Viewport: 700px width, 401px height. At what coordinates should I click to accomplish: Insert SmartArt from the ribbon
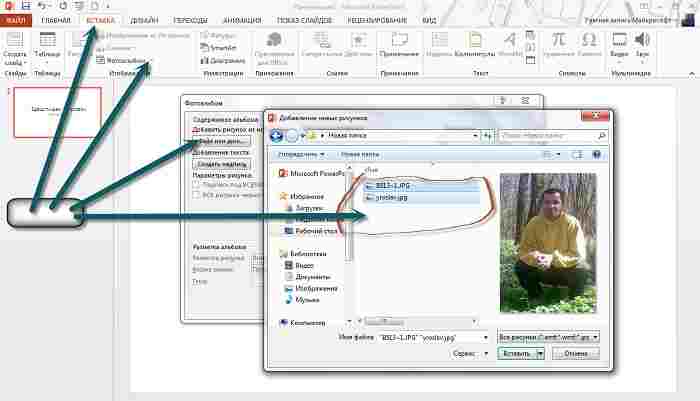point(219,47)
